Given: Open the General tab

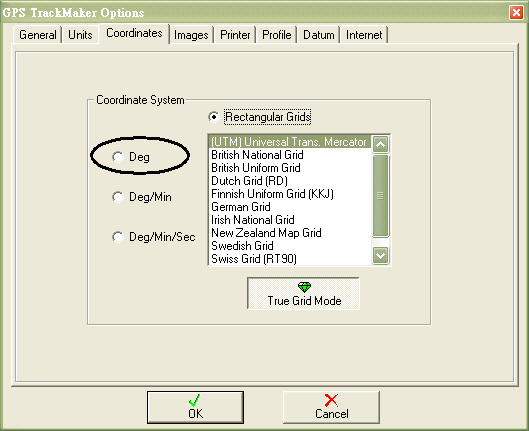Looking at the screenshot, I should click(x=37, y=35).
